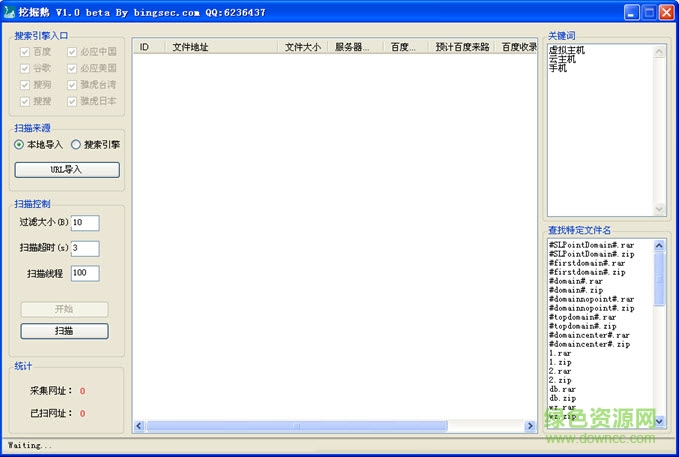Click #firstdomain#.rar entry
679x457 pixels.
coord(587,263)
